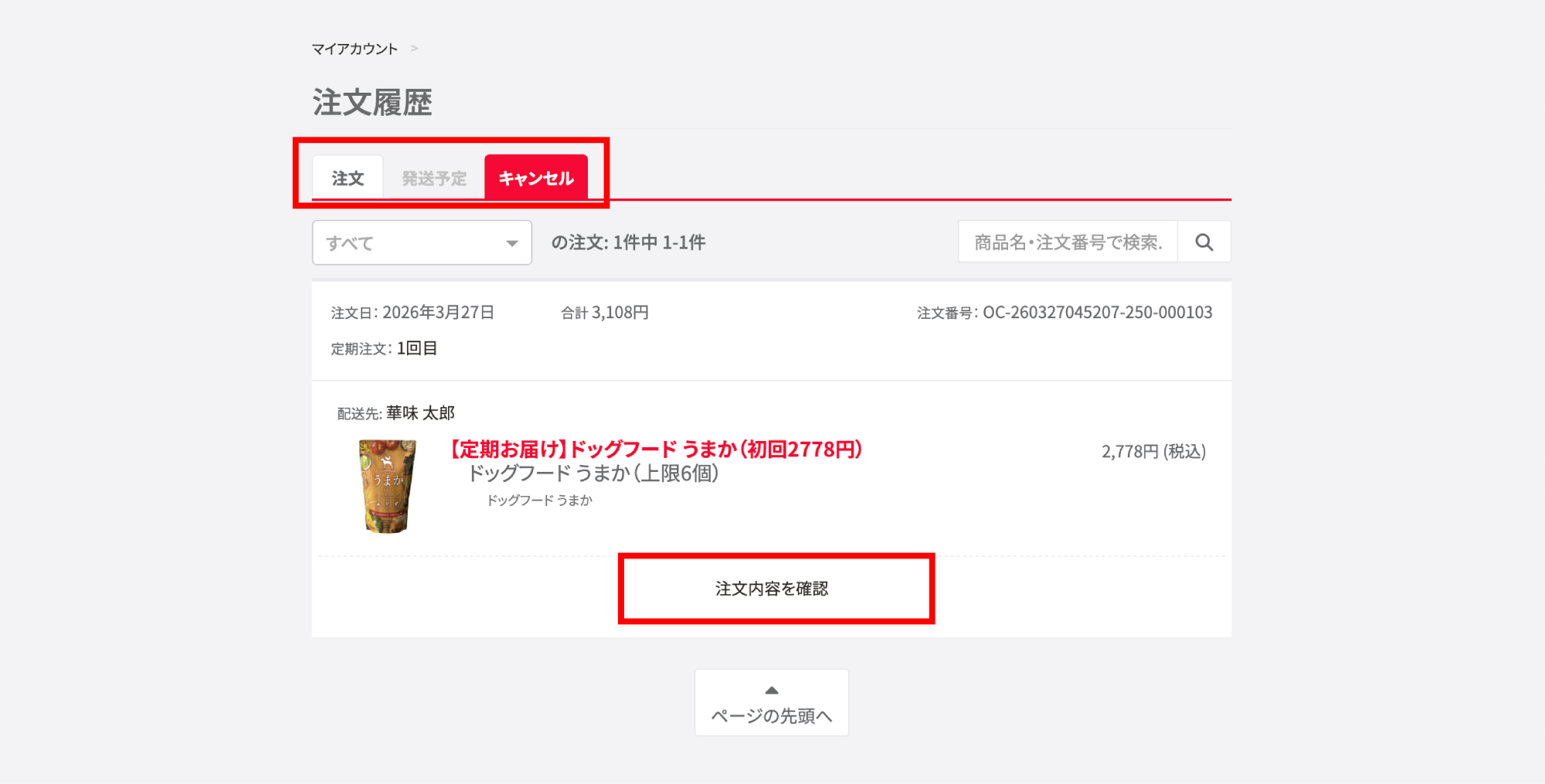
Task: Go to マイアカウント breadcrumb link
Action: [355, 49]
